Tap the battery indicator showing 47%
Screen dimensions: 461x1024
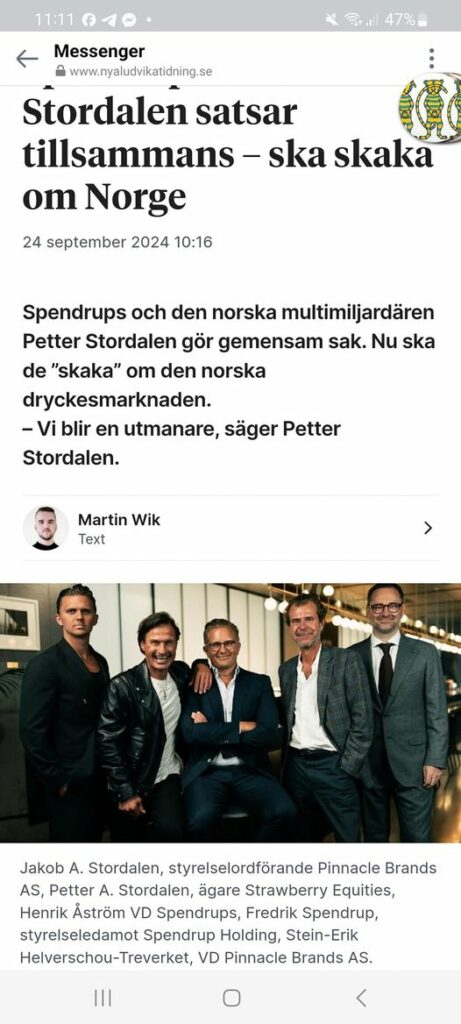click(405, 20)
